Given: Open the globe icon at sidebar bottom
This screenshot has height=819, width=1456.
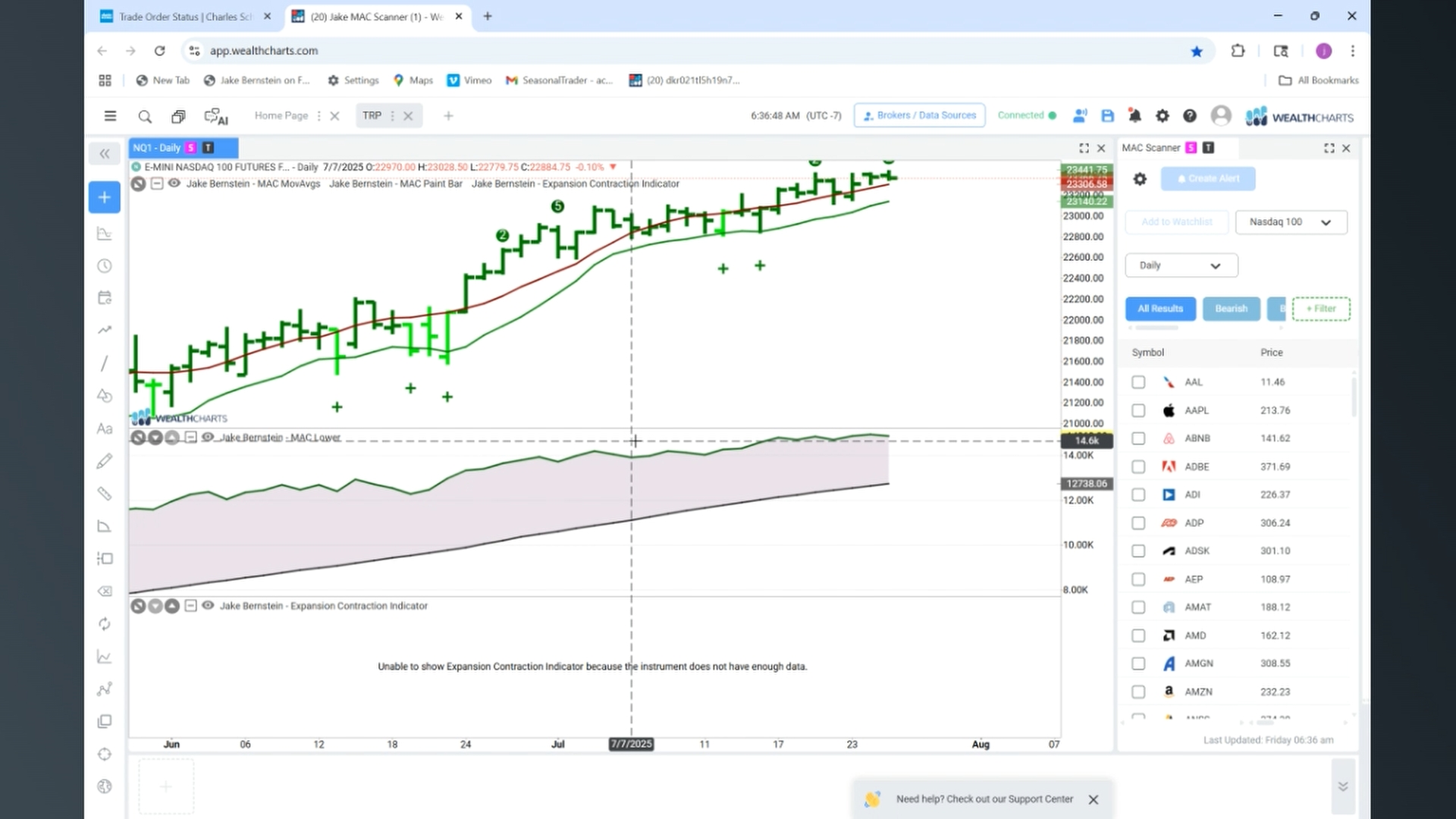Looking at the screenshot, I should pyautogui.click(x=105, y=786).
